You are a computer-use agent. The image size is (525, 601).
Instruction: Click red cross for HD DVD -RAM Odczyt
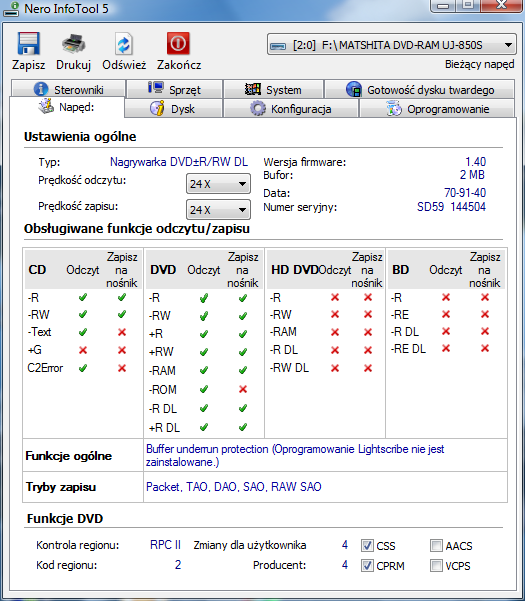click(x=335, y=332)
